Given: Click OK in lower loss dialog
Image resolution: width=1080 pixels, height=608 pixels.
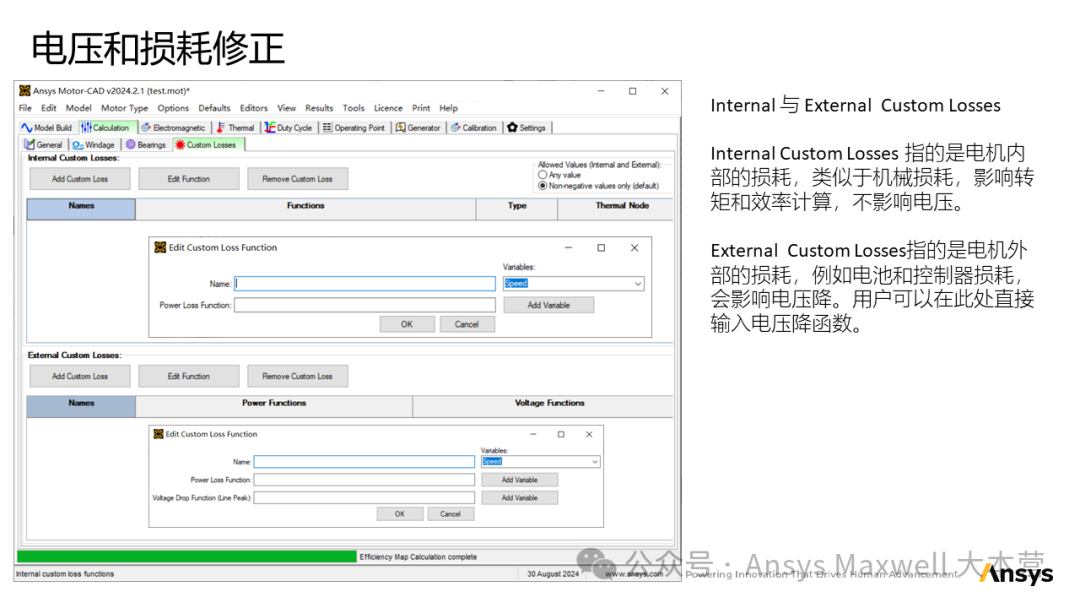Looking at the screenshot, I should (400, 514).
